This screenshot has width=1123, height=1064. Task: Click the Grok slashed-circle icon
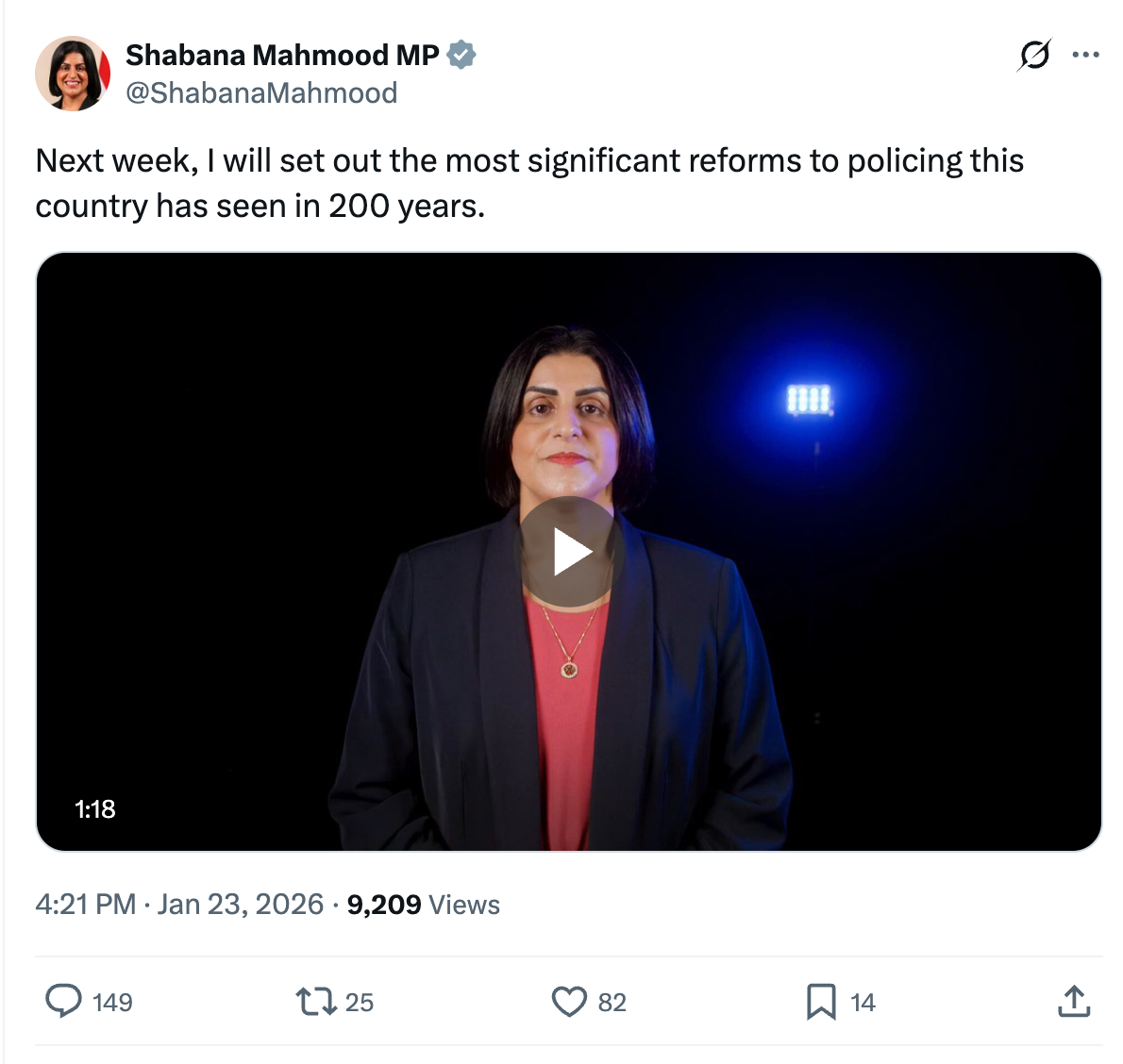(1034, 56)
